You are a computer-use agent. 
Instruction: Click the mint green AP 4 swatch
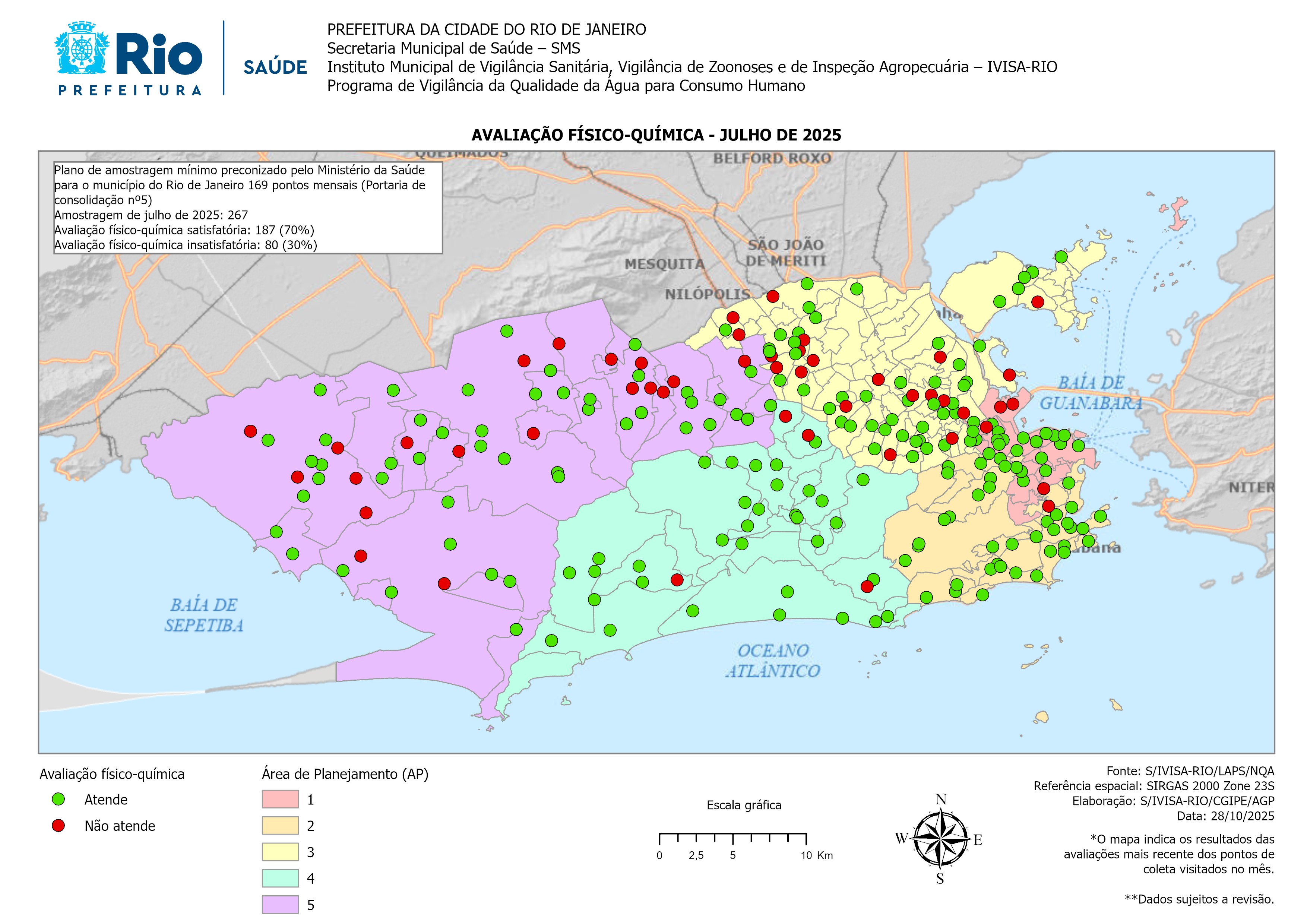tap(280, 878)
